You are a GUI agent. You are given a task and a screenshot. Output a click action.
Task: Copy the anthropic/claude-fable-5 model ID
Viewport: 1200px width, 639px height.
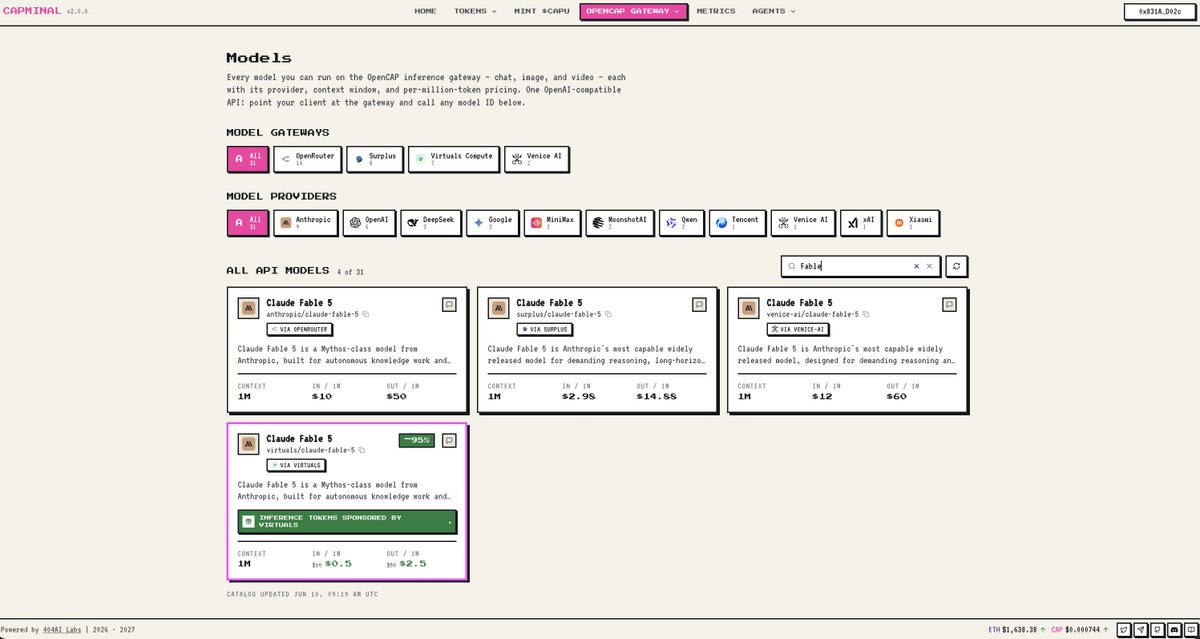tap(366, 314)
